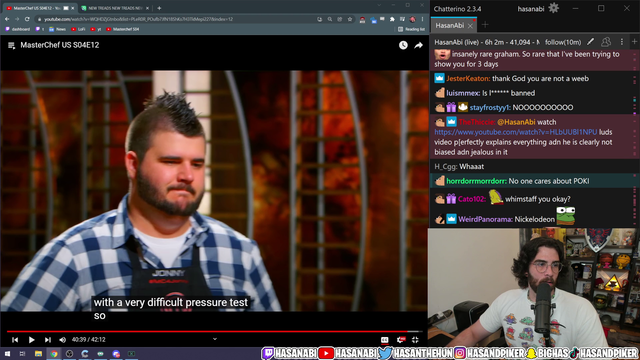Seek on the red video progress bar
Viewport: 640px width, 360px height.
[x=214, y=331]
